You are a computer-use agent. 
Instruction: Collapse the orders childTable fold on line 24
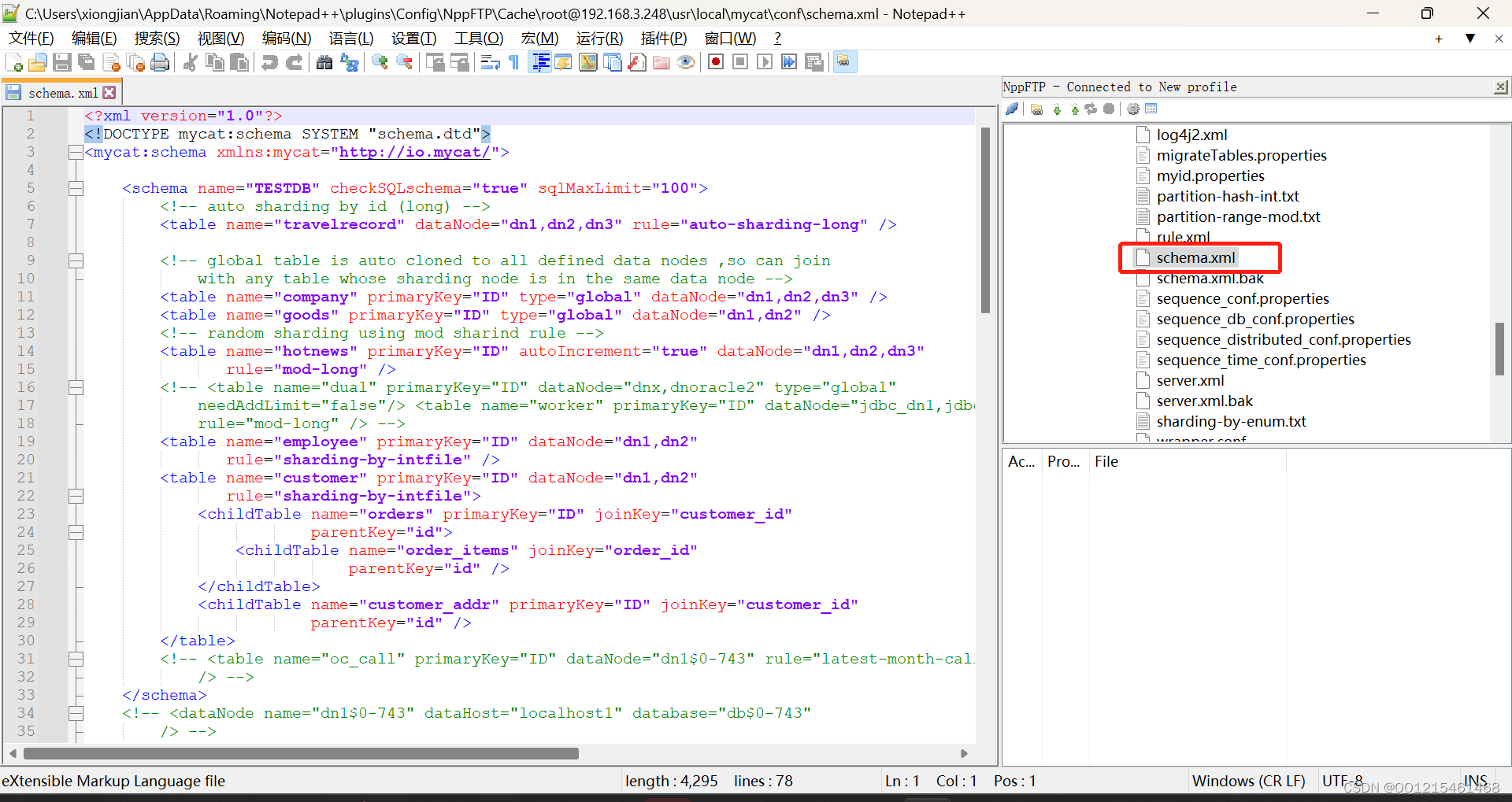click(76, 532)
